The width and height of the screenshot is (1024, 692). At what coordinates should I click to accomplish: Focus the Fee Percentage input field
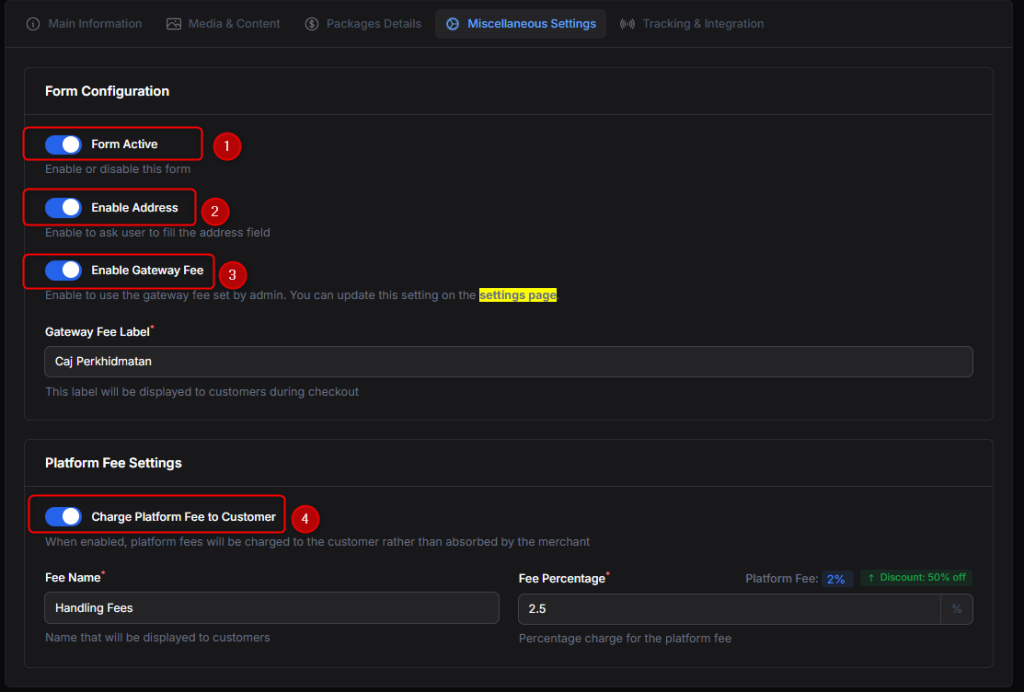click(x=729, y=609)
